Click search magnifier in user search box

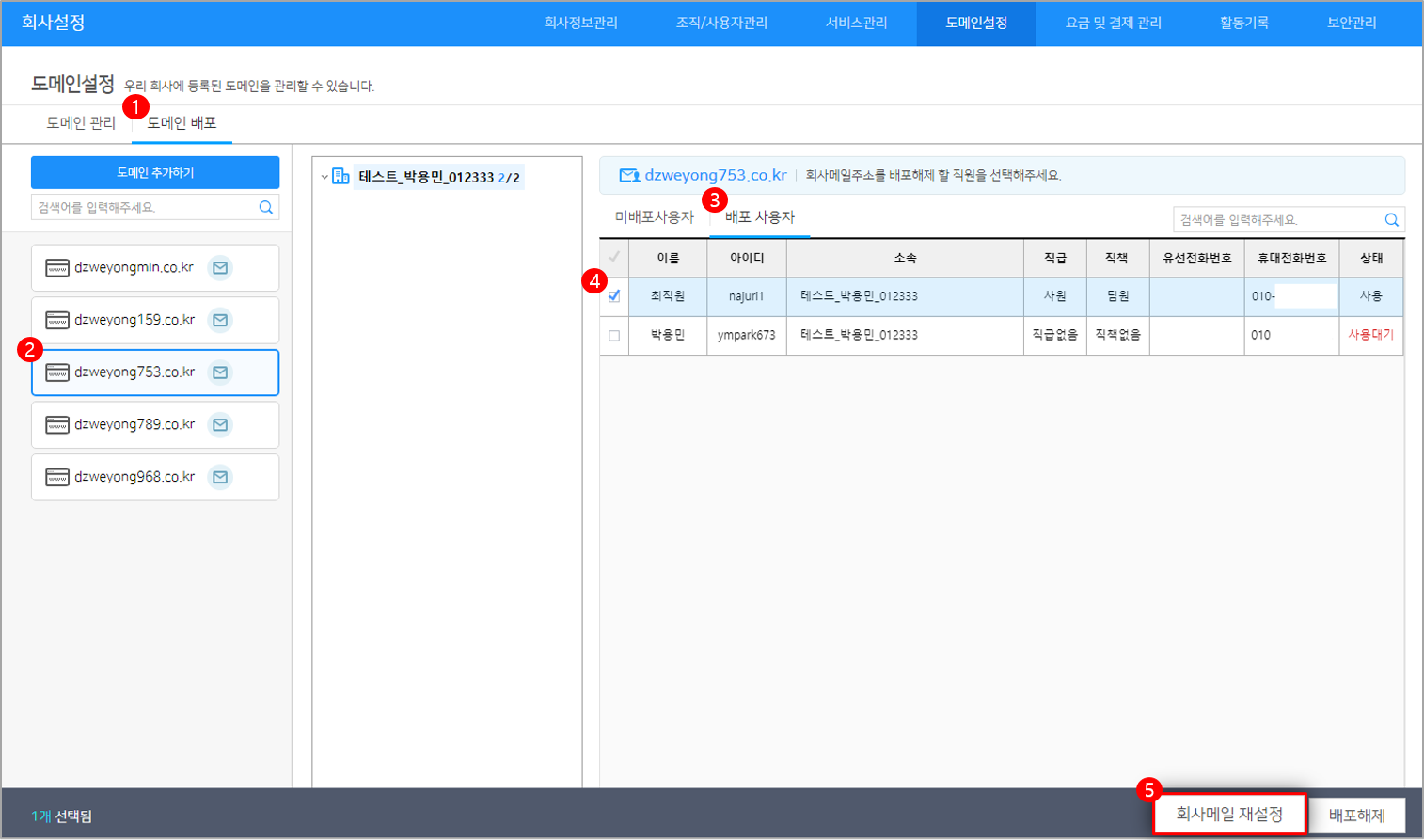pos(1391,220)
